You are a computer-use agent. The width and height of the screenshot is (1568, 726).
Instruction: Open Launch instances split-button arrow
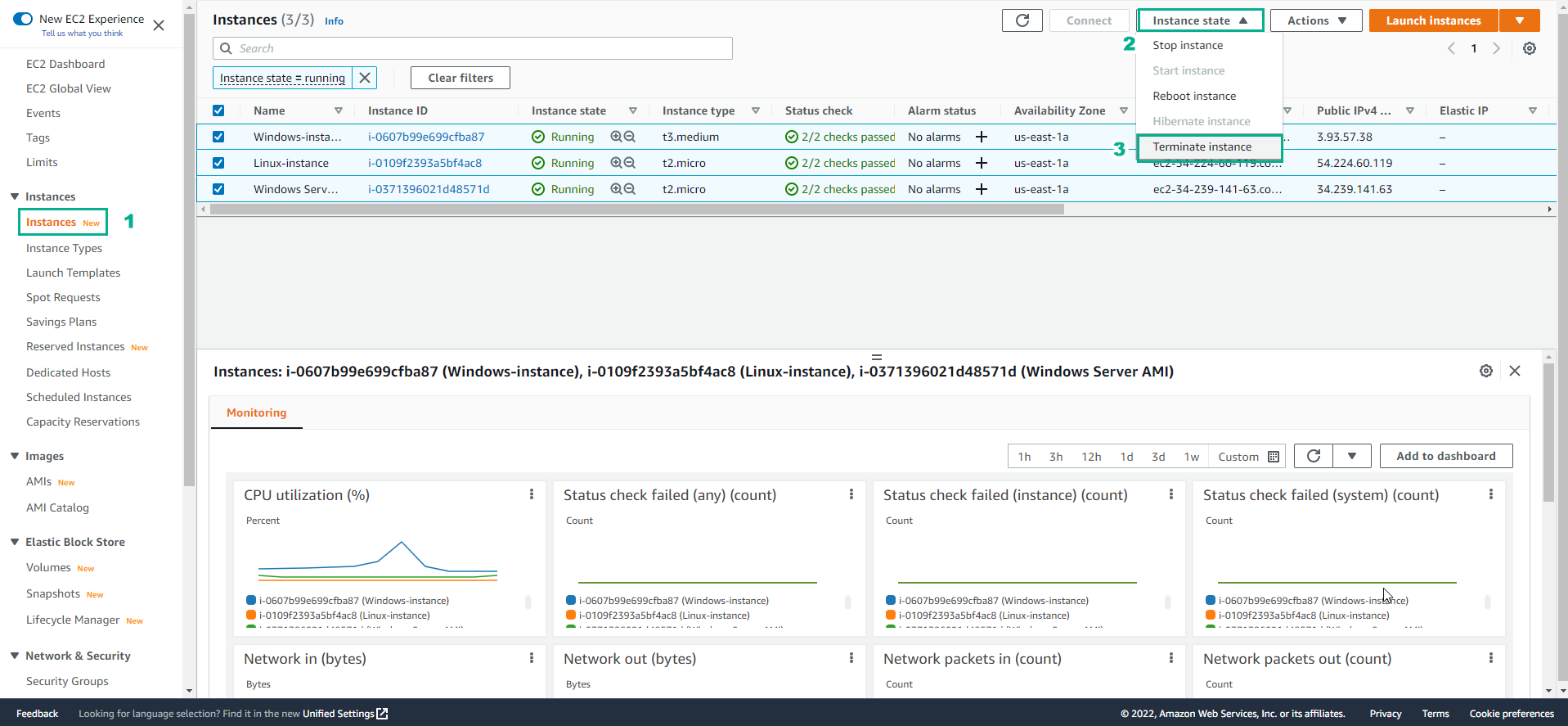point(1520,20)
